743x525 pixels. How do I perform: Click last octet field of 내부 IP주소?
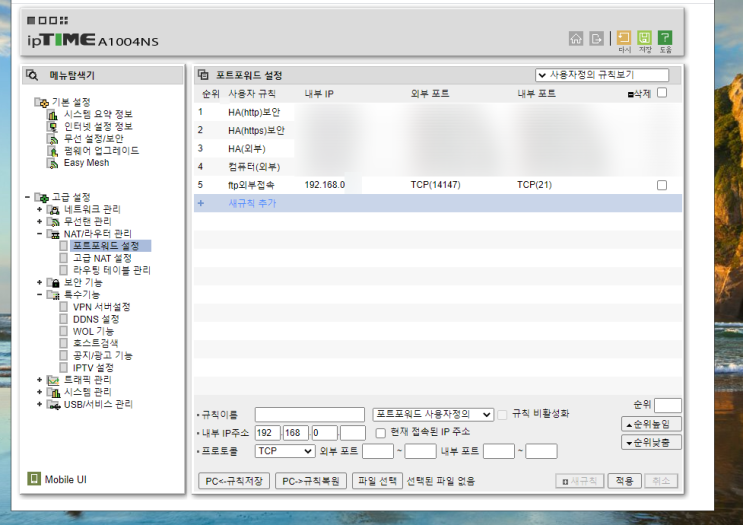tap(353, 433)
